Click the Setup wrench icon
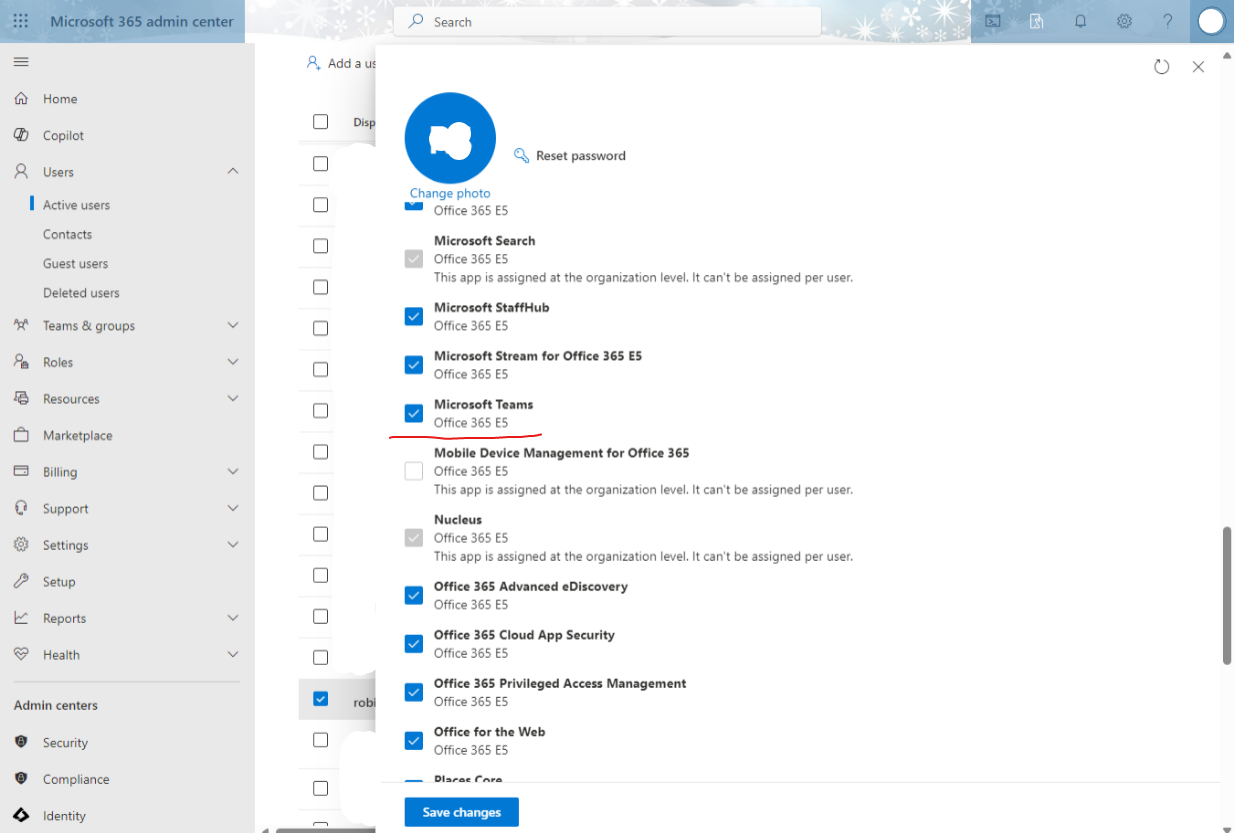This screenshot has height=833, width=1234. (x=21, y=581)
